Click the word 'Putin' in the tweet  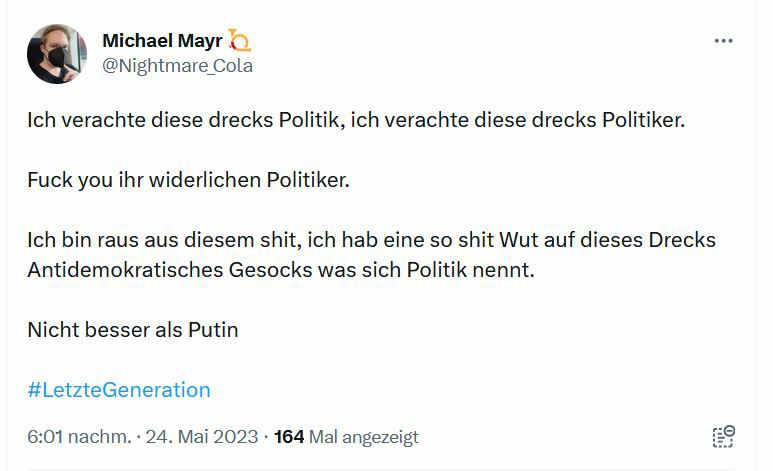click(212, 329)
